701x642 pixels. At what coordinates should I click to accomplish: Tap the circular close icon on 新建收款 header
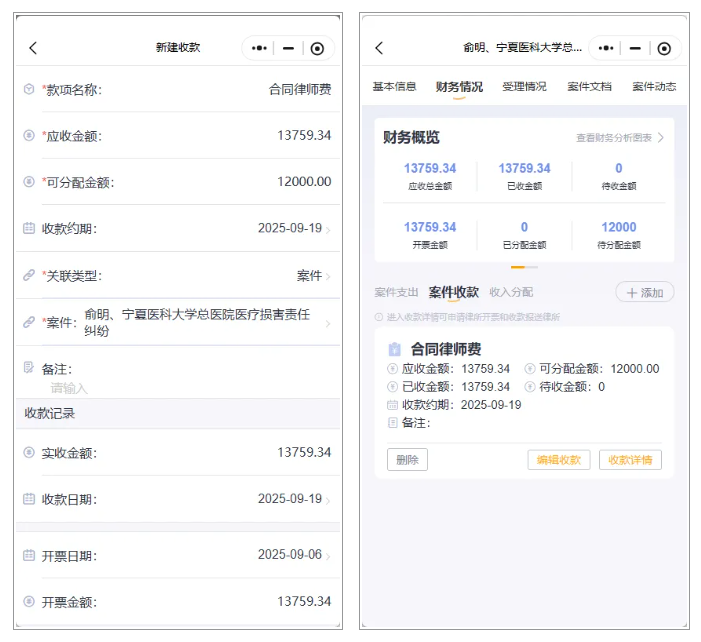point(317,48)
